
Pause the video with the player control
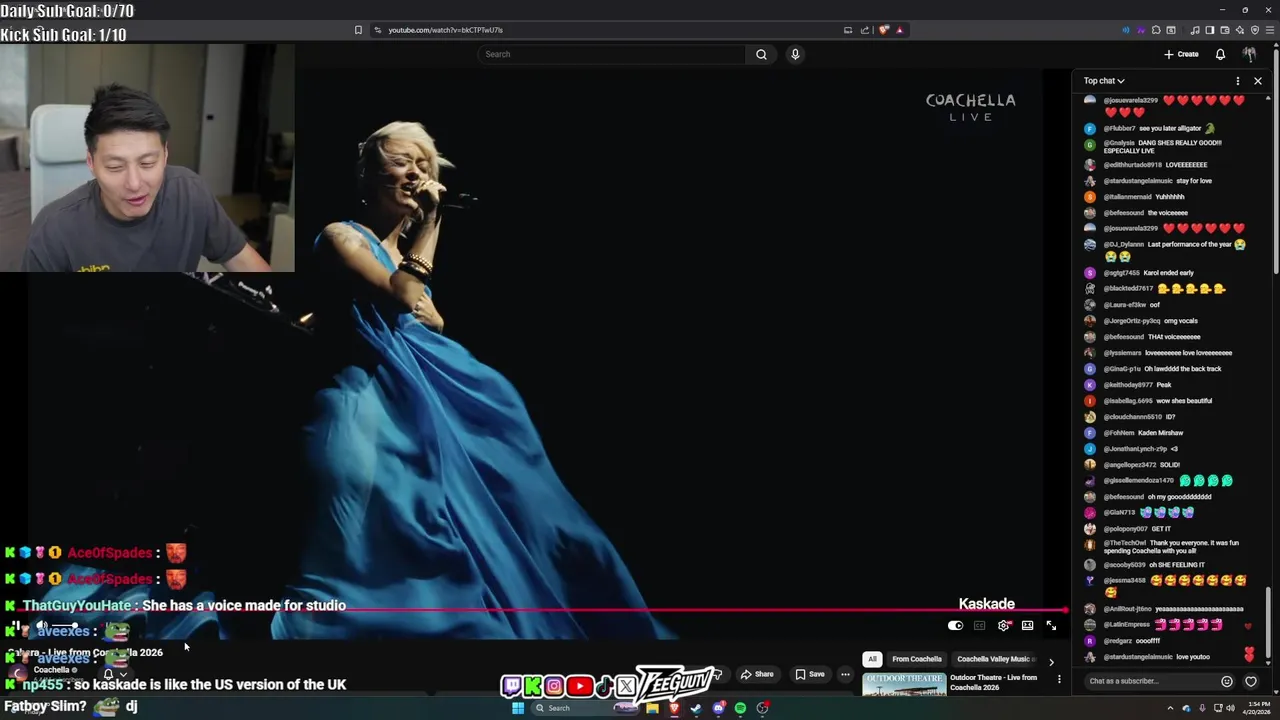click(x=15, y=627)
